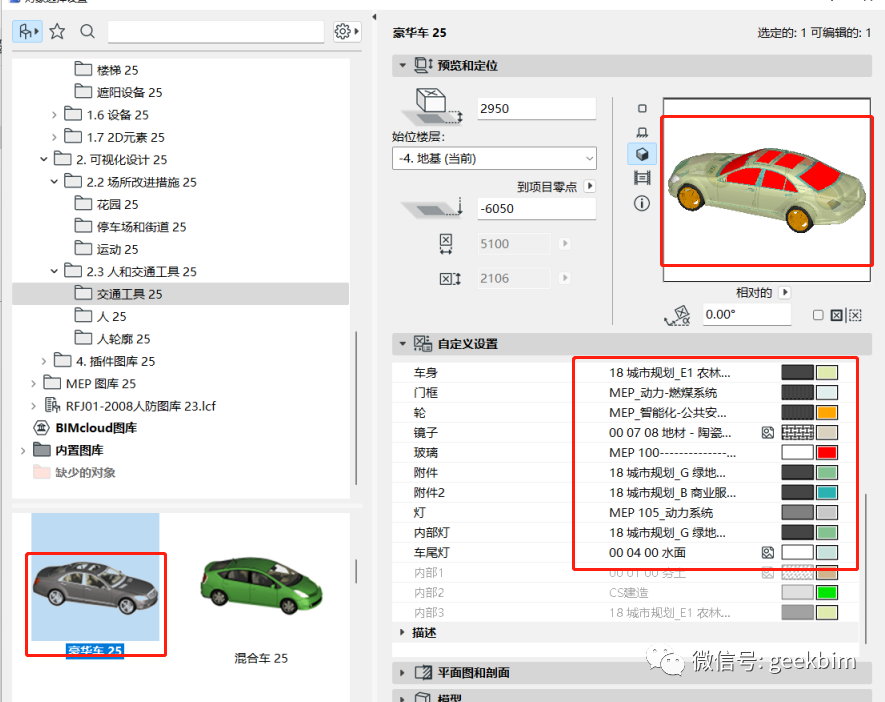Click the BIMcloud图库 library icon
885x702 pixels.
click(x=41, y=428)
